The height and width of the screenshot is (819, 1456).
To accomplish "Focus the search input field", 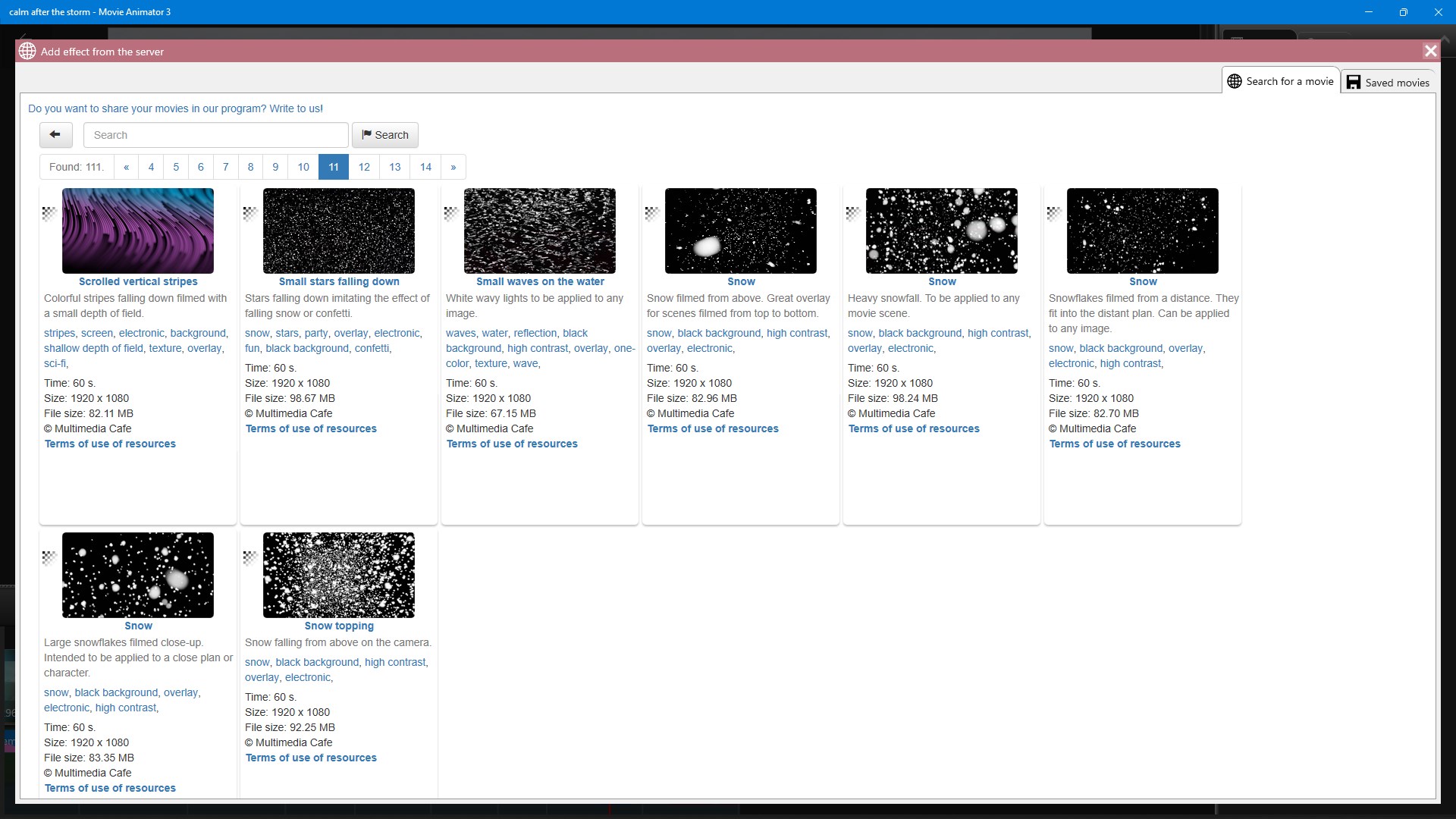I will [x=215, y=134].
